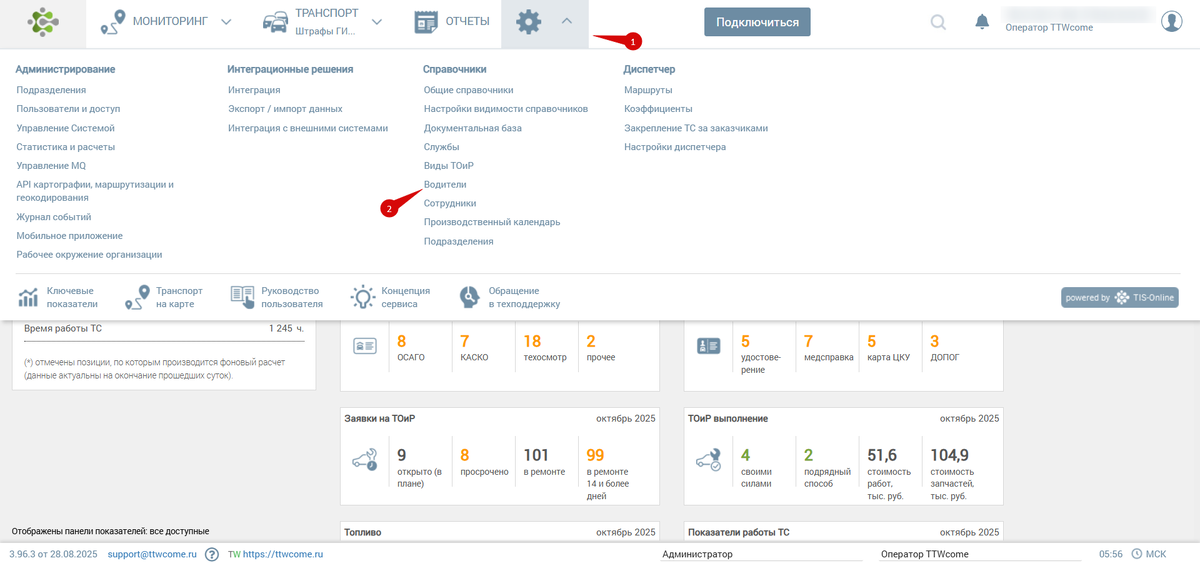Click the TTWcome logo icon
This screenshot has width=1200, height=563.
coord(43,22)
